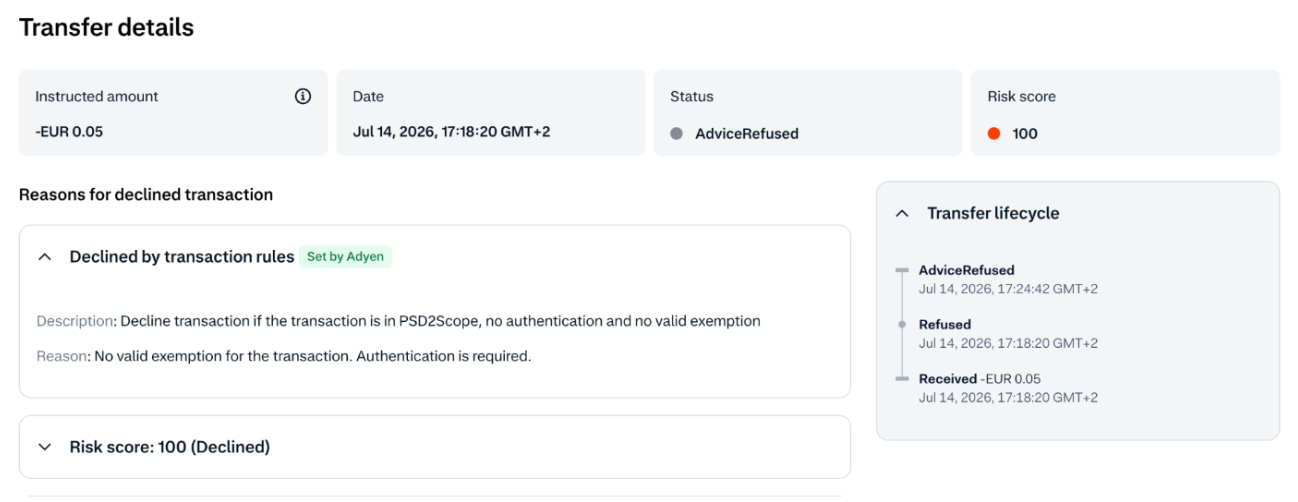Select the AdviceRefused lifecycle event
The image size is (1298, 502).
(x=1008, y=279)
